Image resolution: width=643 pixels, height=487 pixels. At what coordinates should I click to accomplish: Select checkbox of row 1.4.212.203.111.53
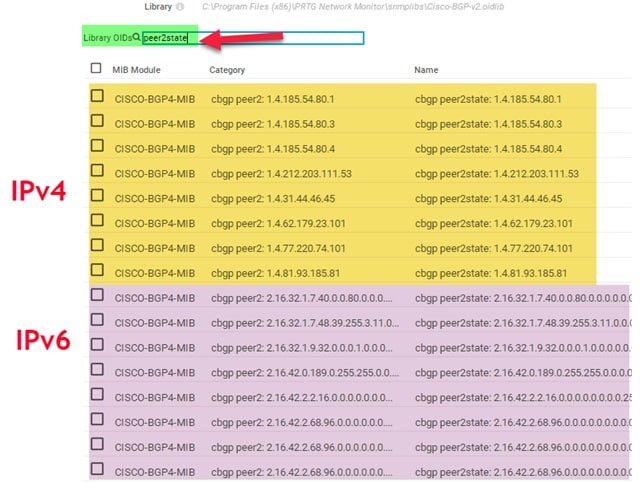pos(97,171)
